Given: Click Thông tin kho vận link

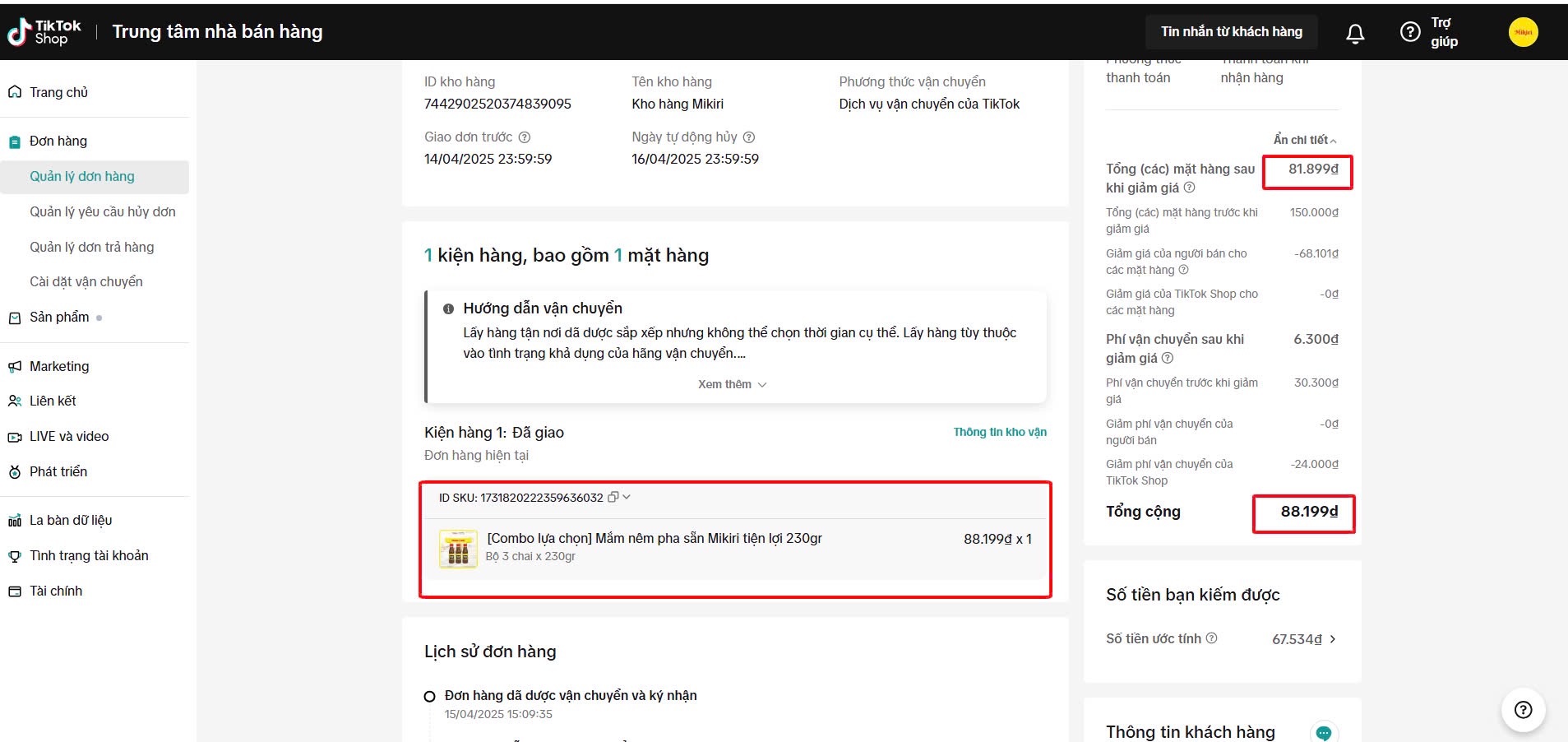Looking at the screenshot, I should [1000, 432].
